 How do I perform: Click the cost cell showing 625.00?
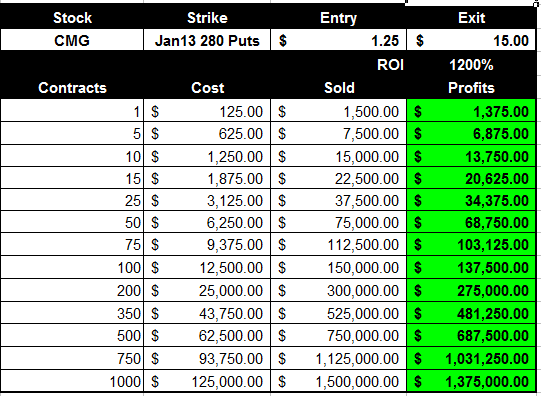coord(207,133)
